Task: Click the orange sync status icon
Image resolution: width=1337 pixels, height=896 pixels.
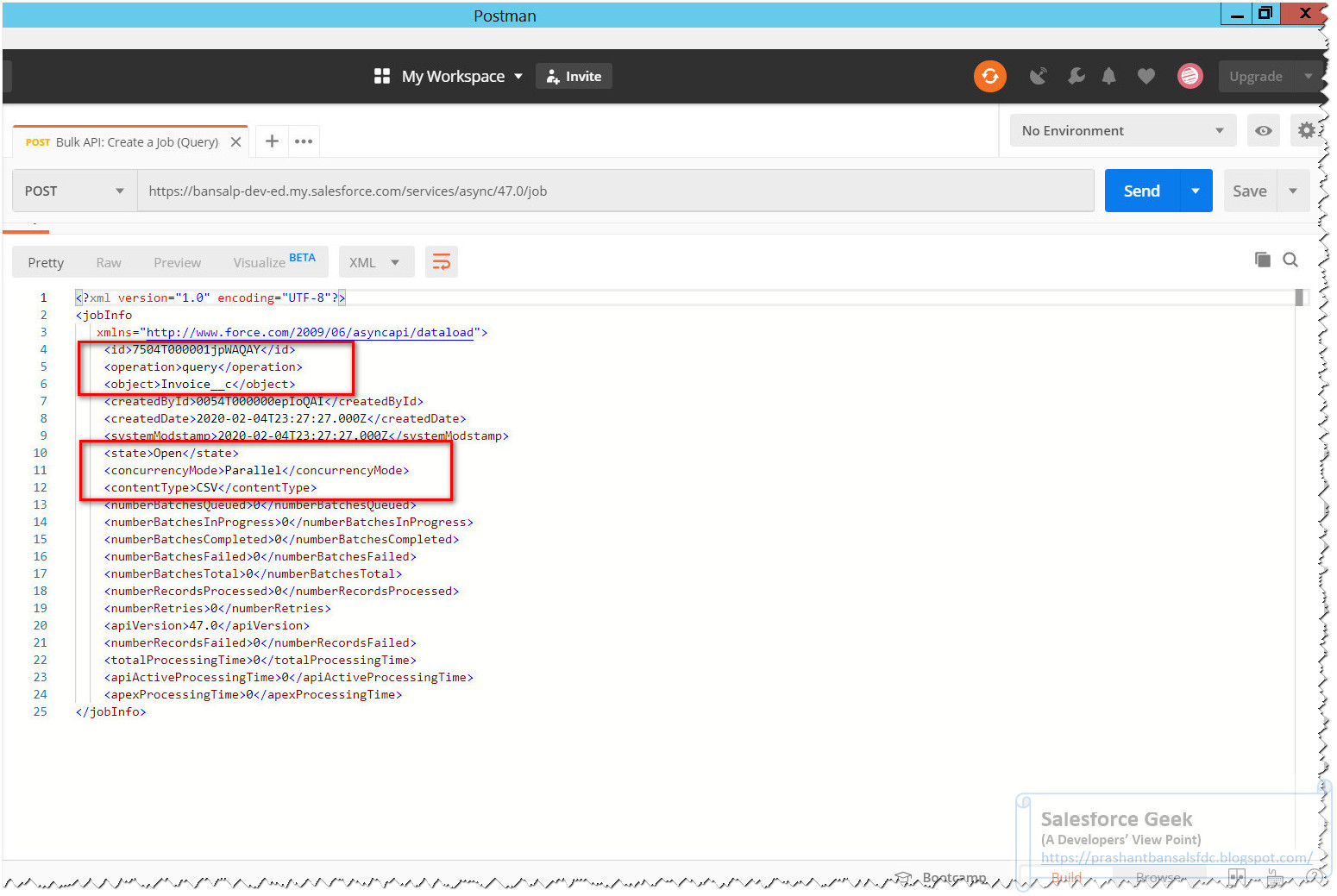Action: [989, 76]
